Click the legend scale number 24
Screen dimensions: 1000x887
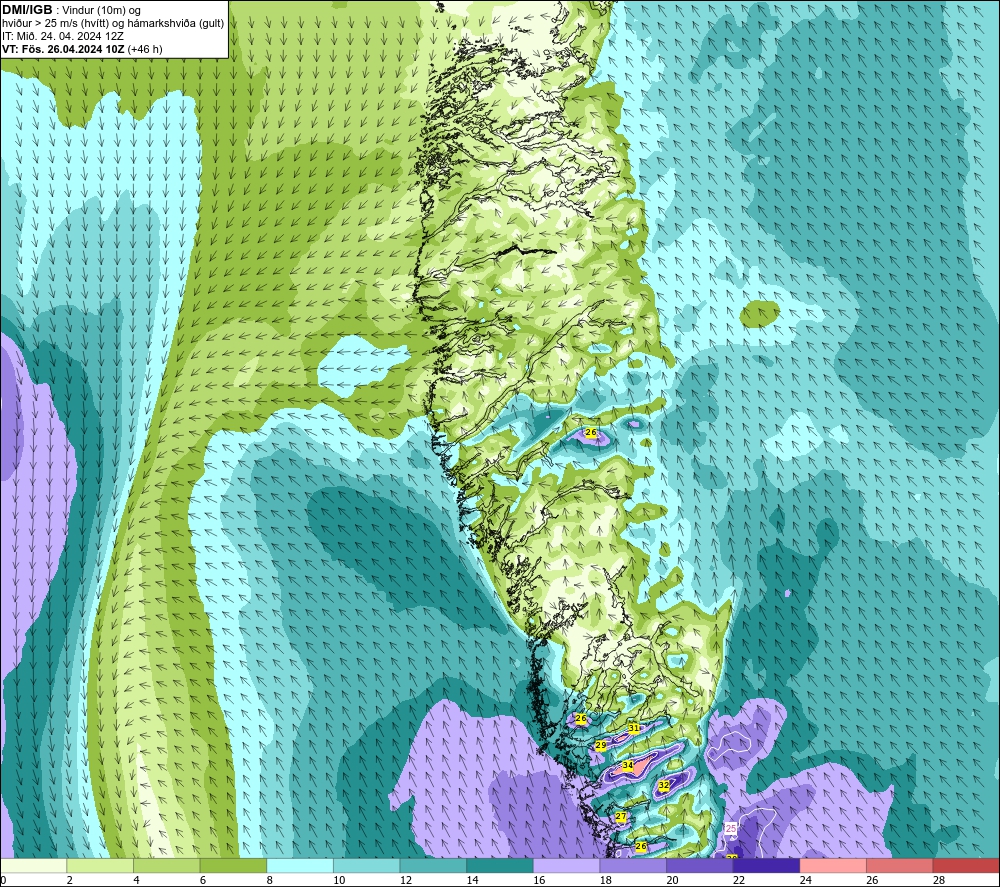pos(806,880)
